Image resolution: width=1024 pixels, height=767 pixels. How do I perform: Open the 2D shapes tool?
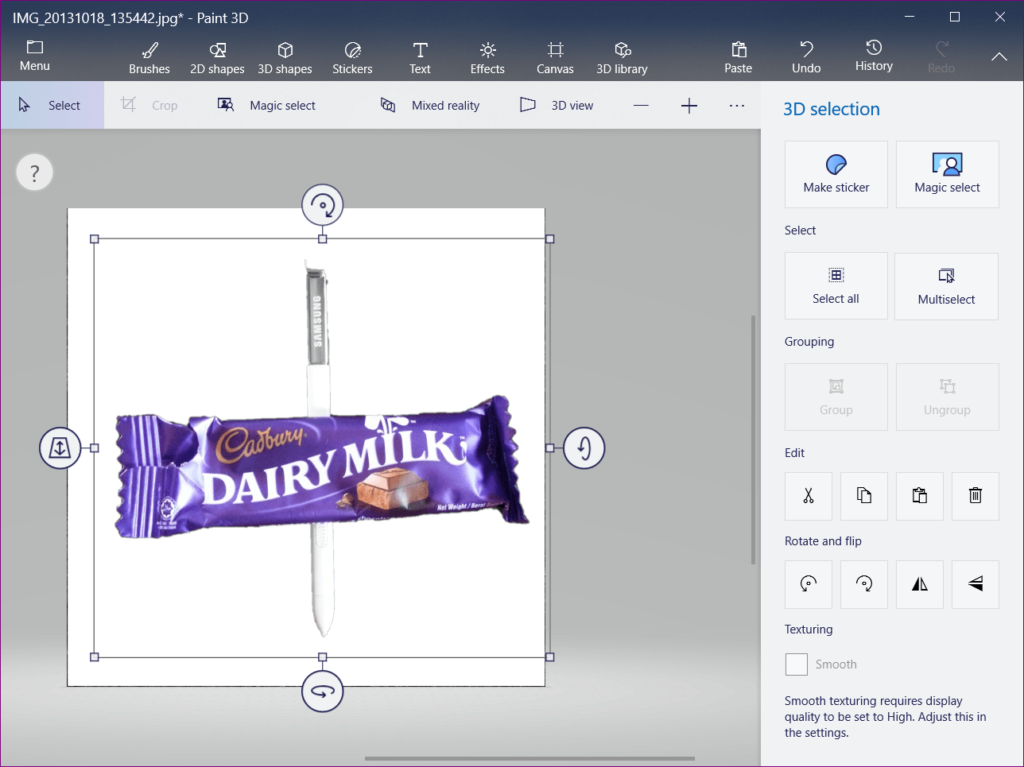click(x=217, y=58)
